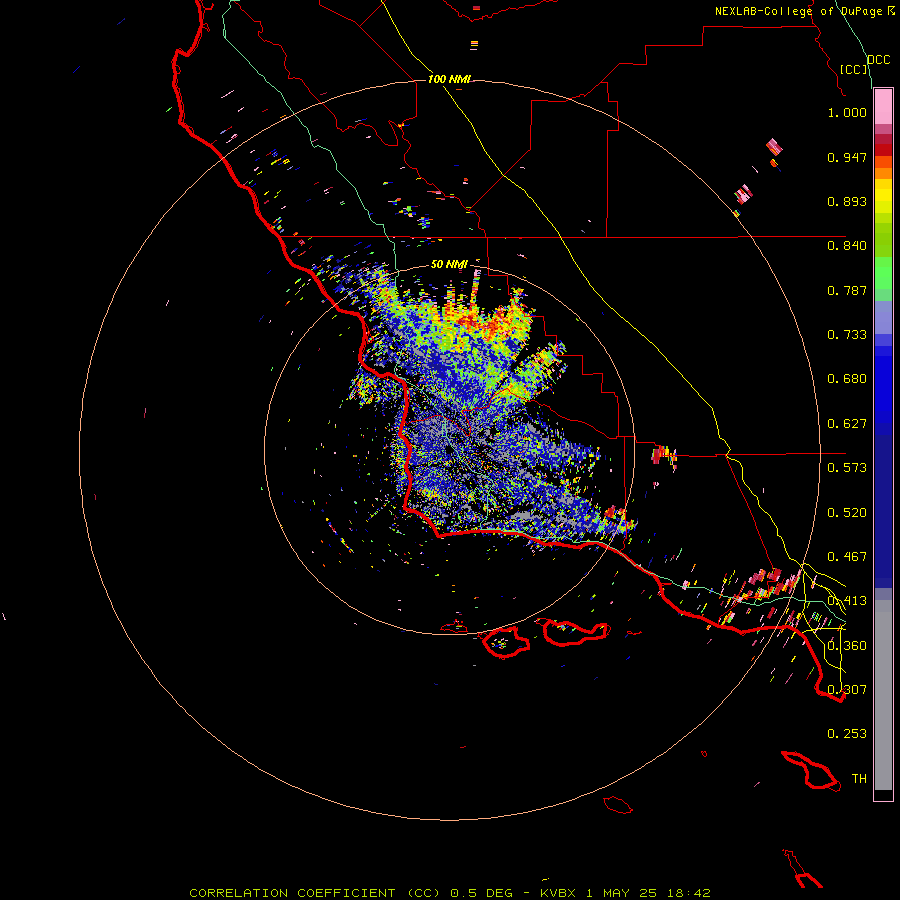Image resolution: width=900 pixels, height=900 pixels.
Task: Click the TH threshold label
Action: [859, 779]
